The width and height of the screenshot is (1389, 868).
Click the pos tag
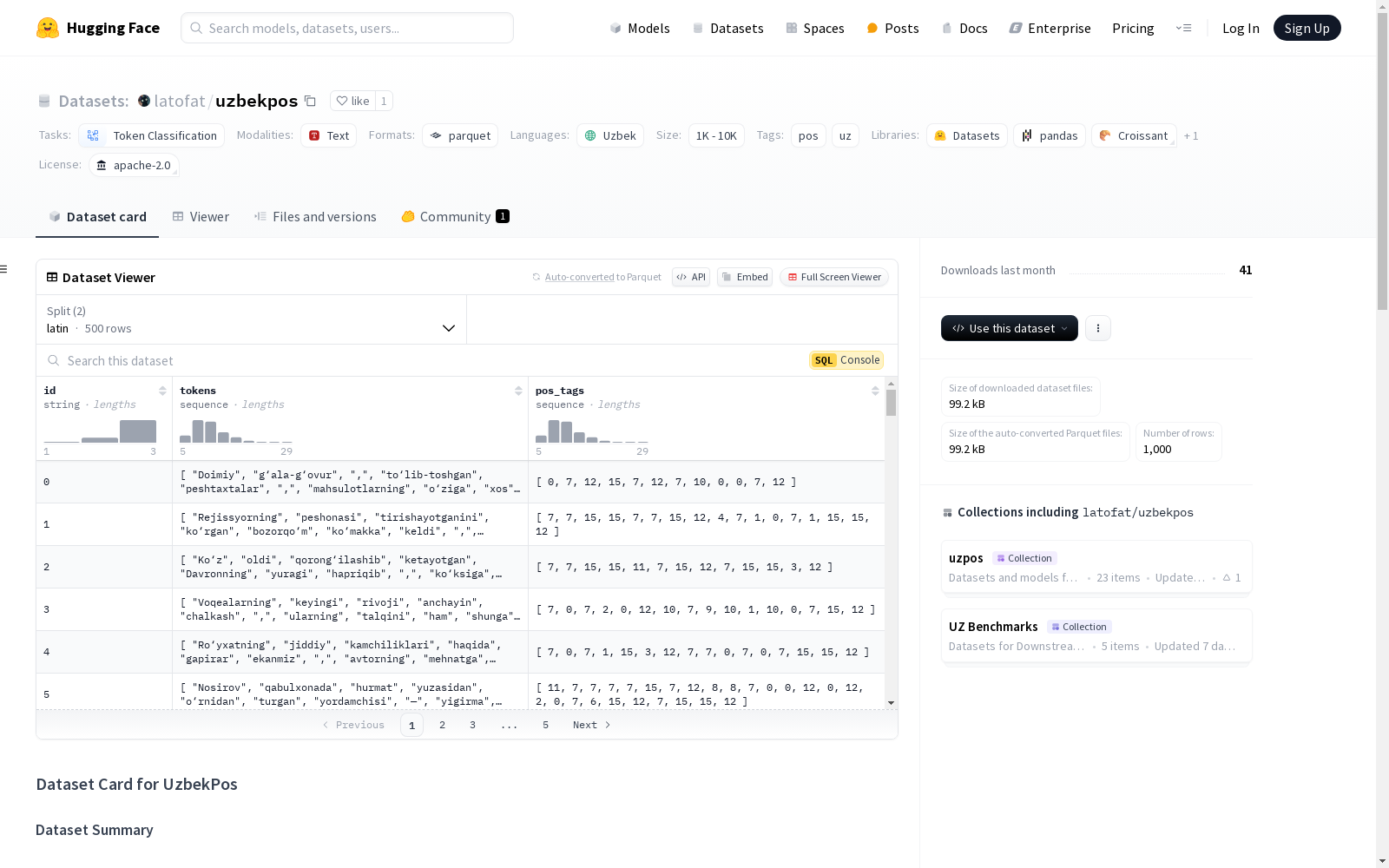pos(808,135)
